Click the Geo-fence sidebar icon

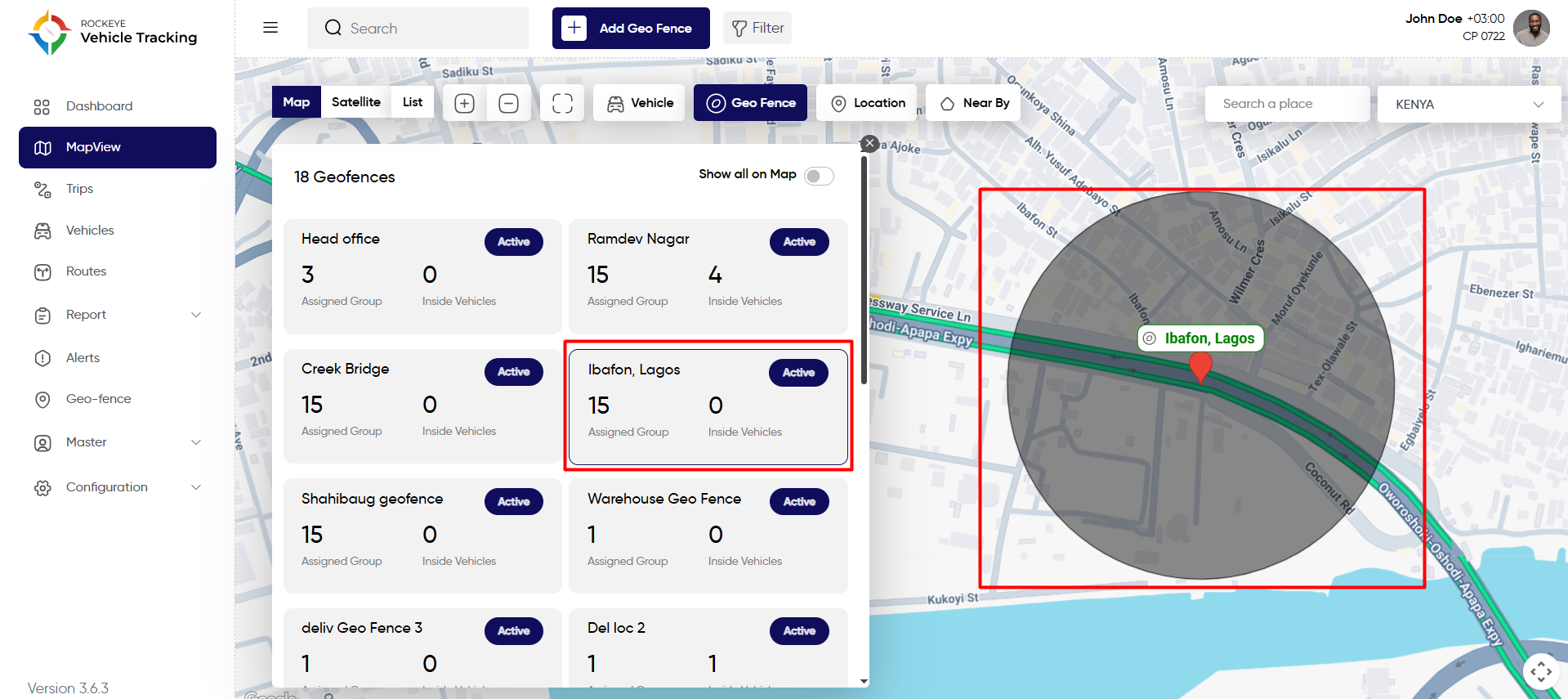(42, 399)
